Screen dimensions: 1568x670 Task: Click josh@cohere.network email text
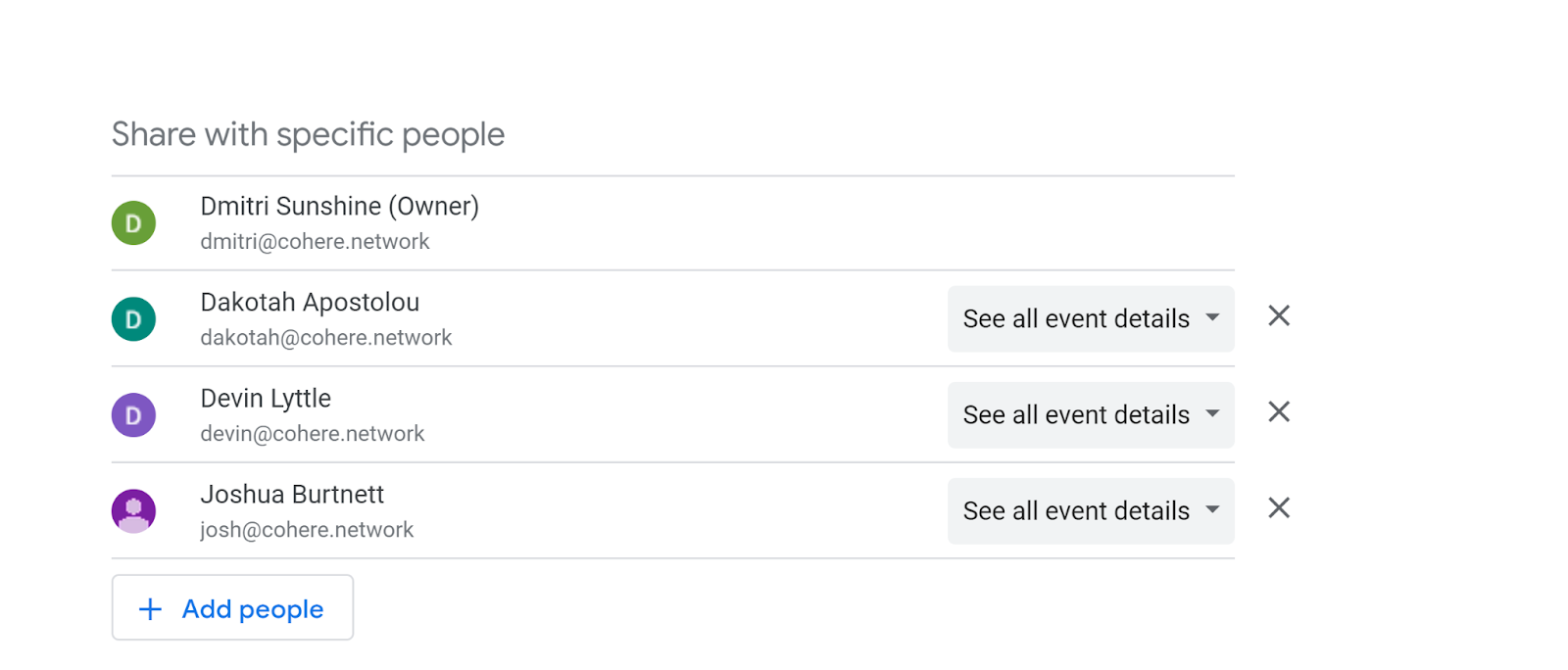click(307, 530)
